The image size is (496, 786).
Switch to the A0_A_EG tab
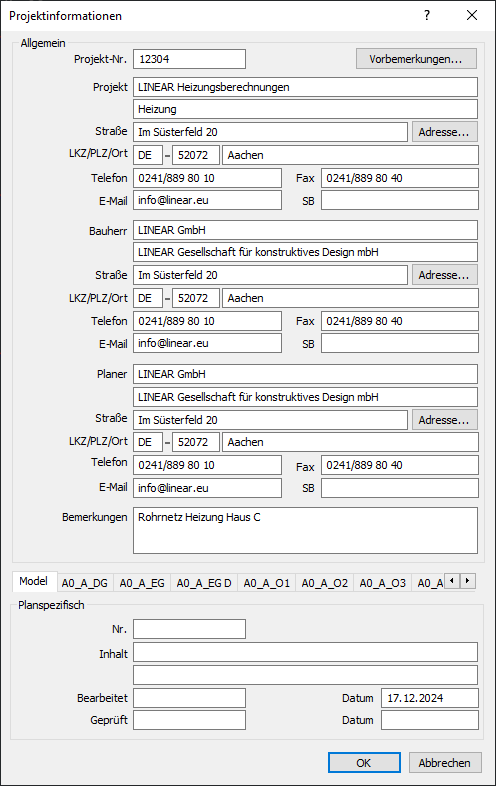pyautogui.click(x=142, y=583)
